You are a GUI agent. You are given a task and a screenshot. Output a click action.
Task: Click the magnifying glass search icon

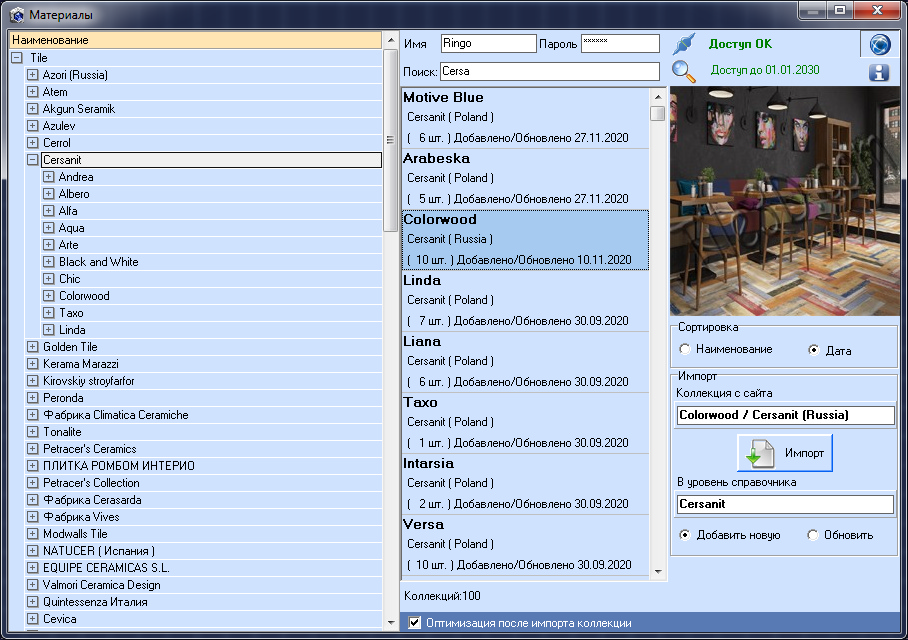pyautogui.click(x=683, y=71)
